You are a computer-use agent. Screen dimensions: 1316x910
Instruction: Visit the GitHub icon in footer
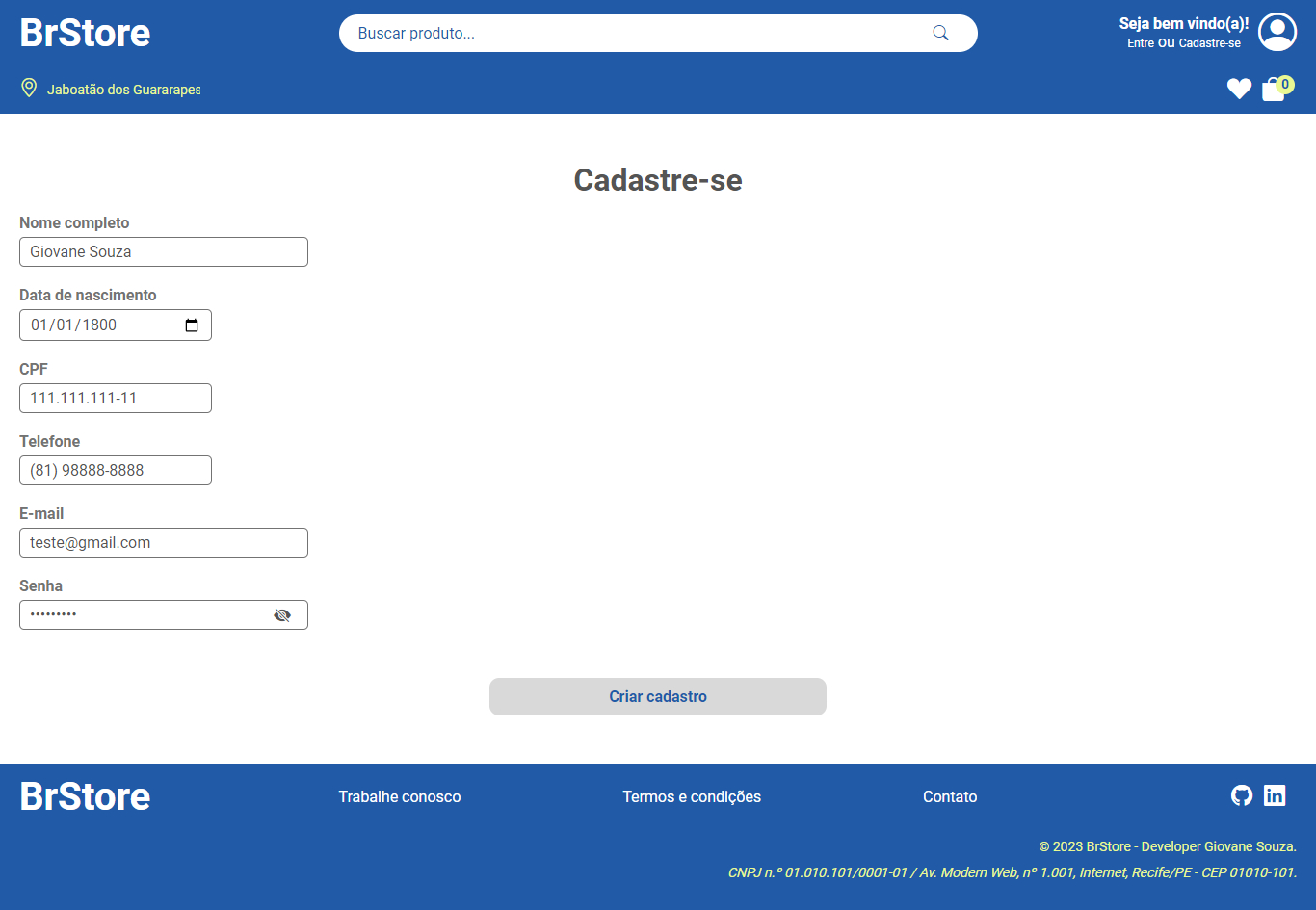pos(1242,795)
